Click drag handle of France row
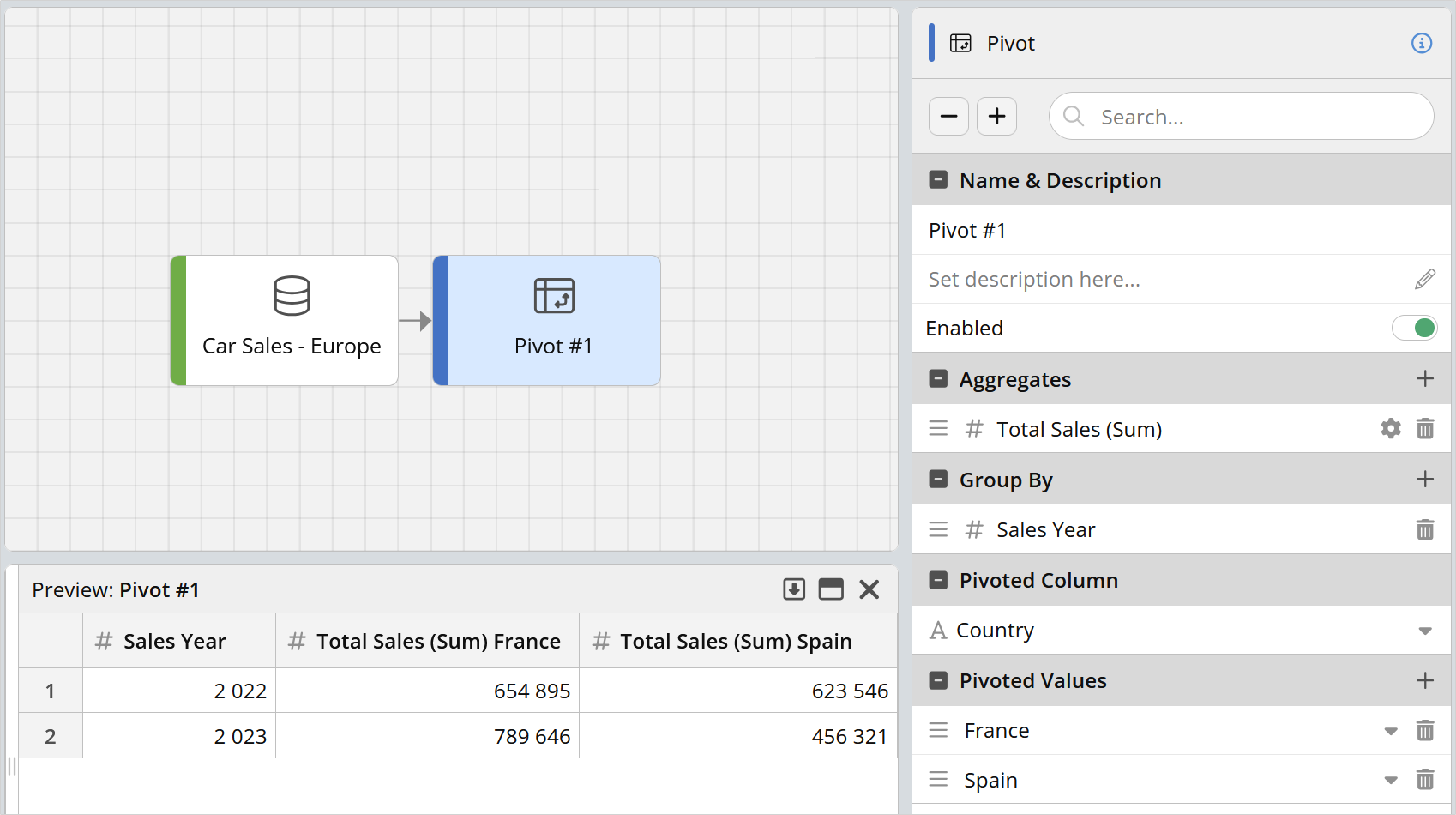The image size is (1456, 815). (x=938, y=730)
